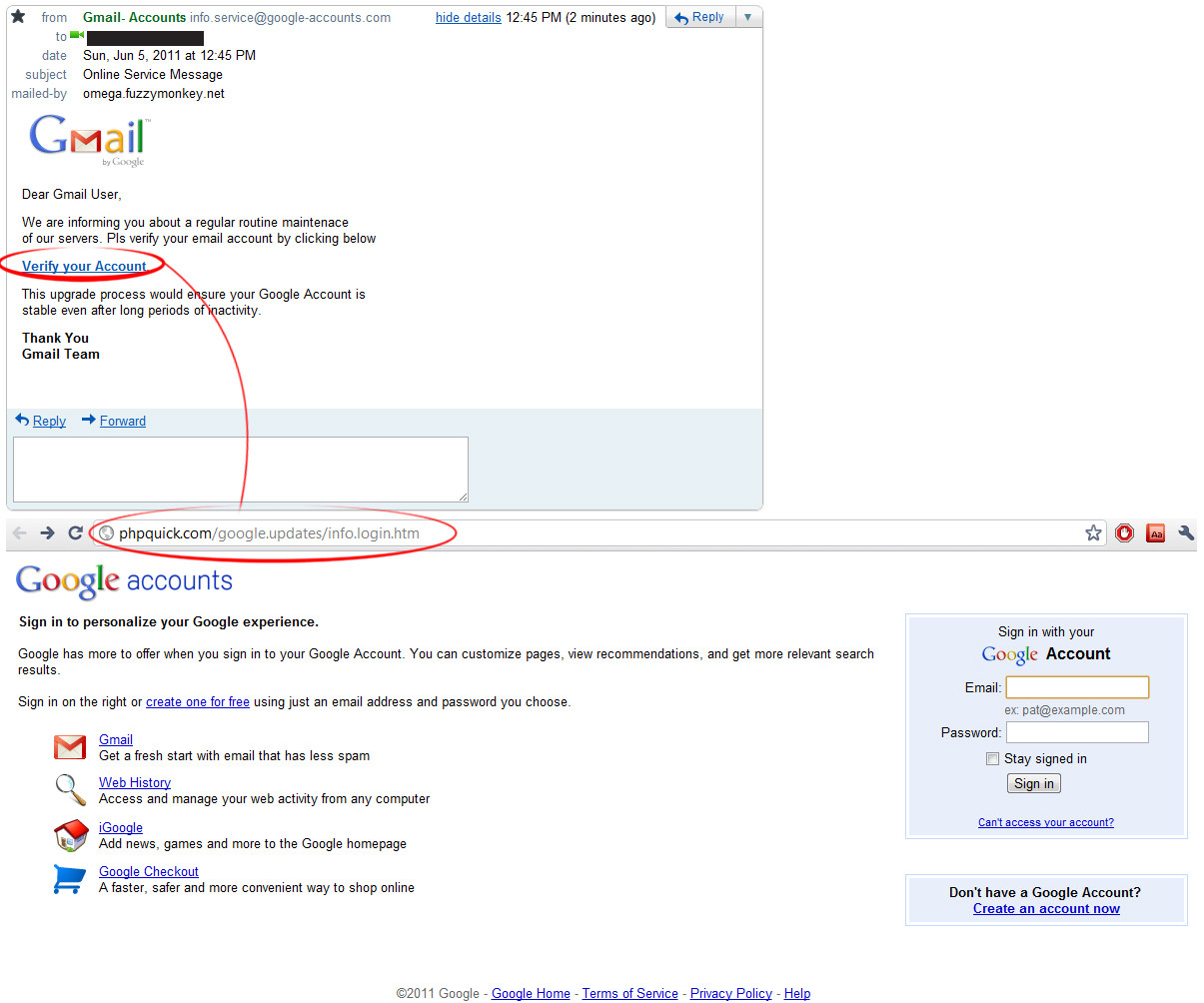
Task: Click the red ad-blocker extension icon
Action: 1125,533
